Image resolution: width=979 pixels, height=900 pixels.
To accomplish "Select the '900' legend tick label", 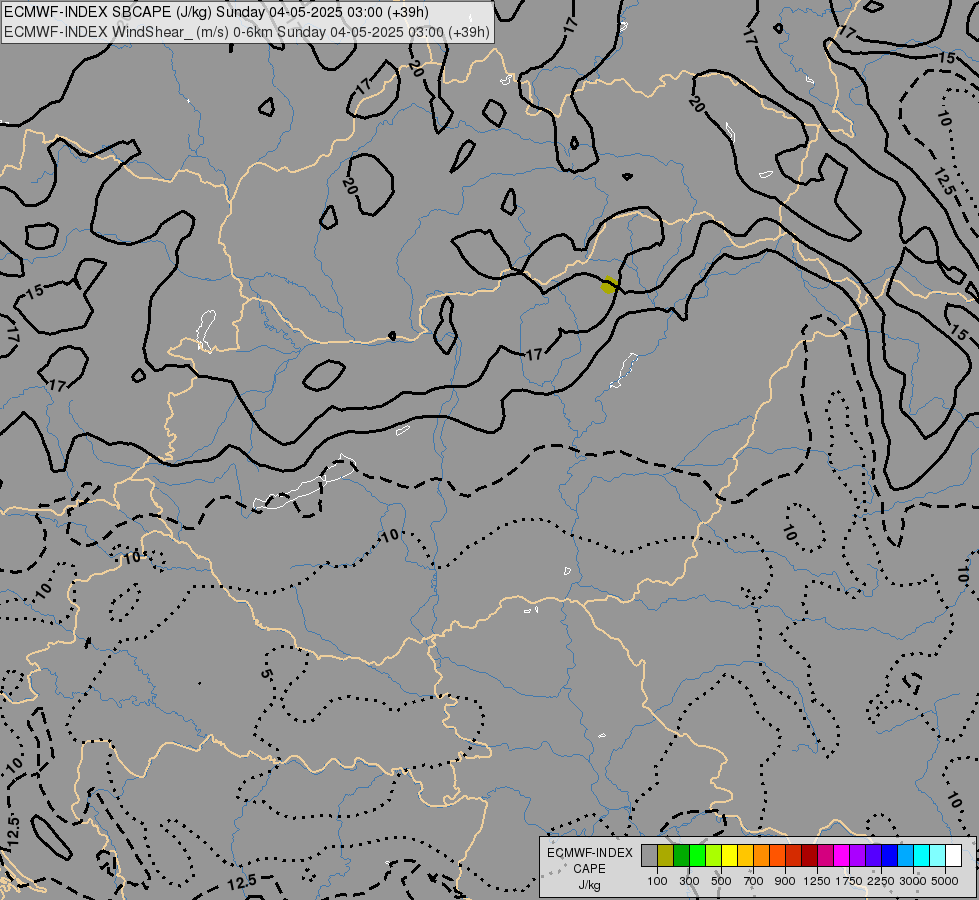I will coord(785,881).
